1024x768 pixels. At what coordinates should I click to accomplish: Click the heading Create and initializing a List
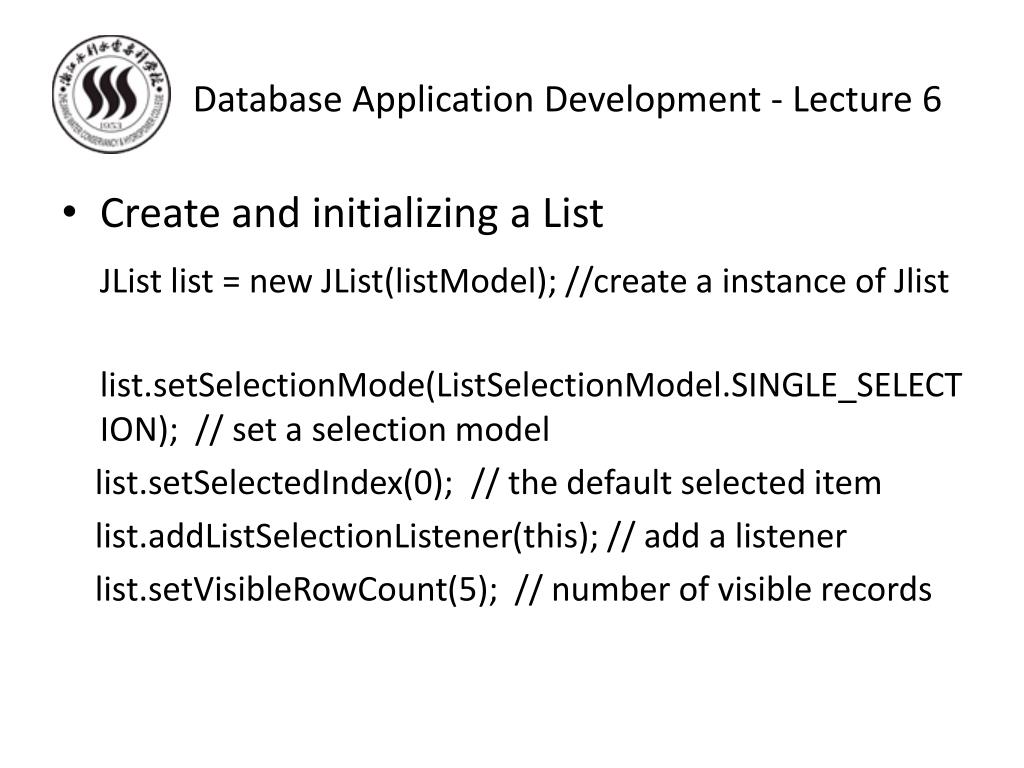(x=351, y=214)
